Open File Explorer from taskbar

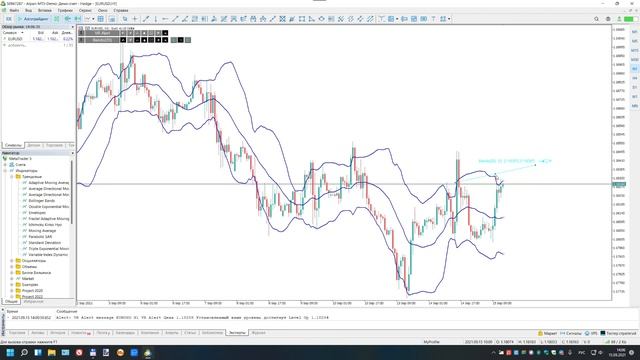[x=51, y=352]
